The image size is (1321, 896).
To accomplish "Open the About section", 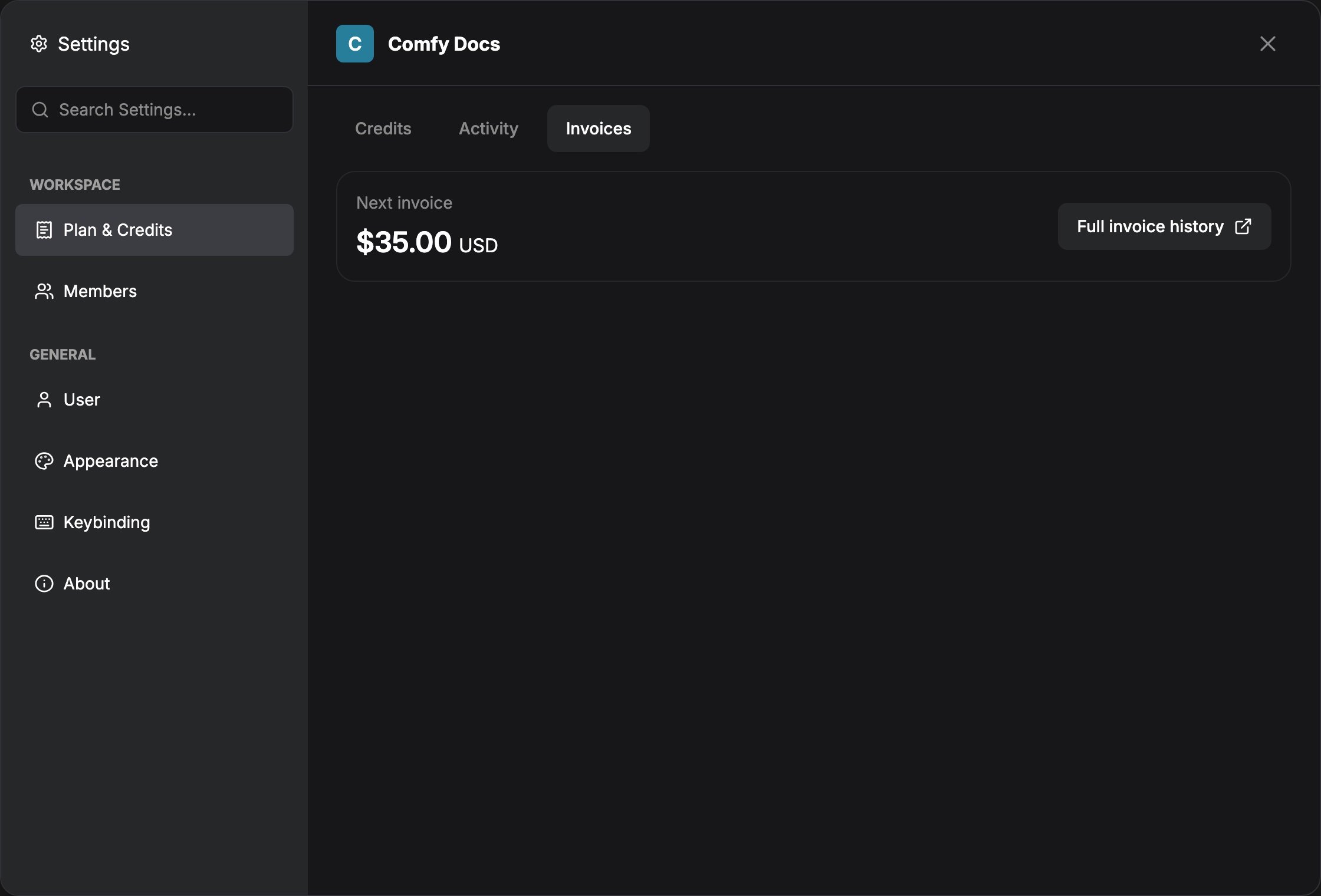I will point(155,584).
